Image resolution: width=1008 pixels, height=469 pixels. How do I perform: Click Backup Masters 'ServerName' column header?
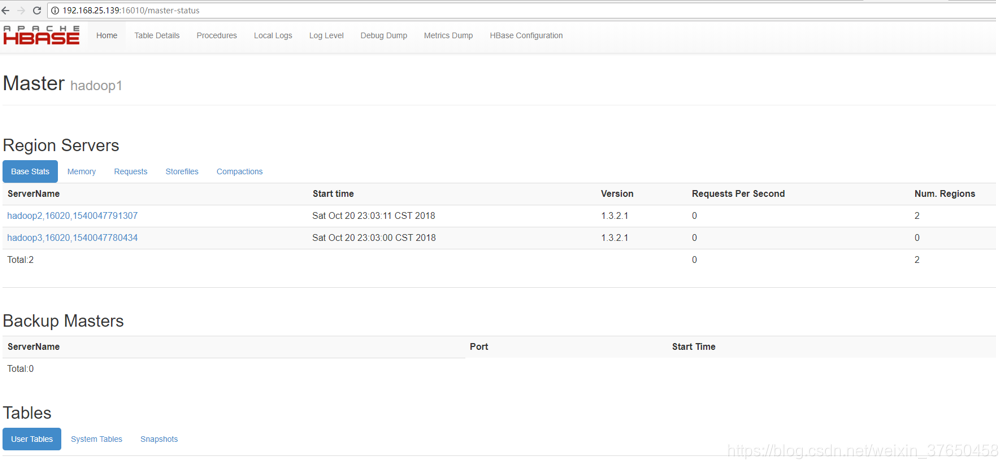33,346
